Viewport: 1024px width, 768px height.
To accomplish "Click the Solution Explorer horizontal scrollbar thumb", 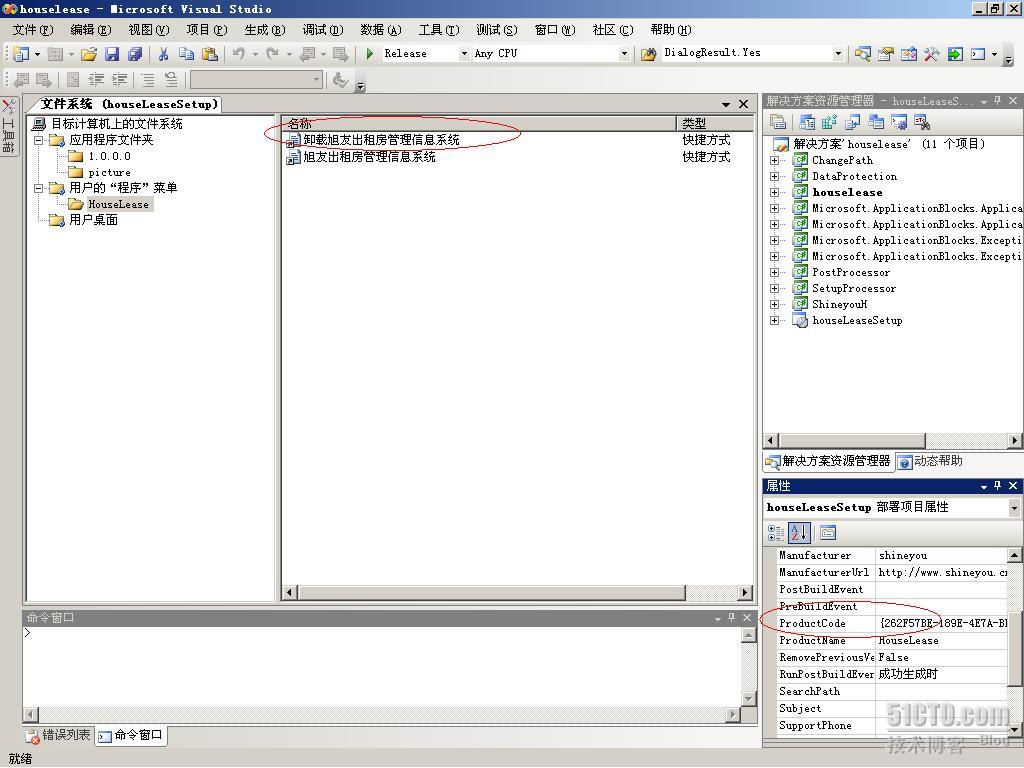I will [x=852, y=441].
